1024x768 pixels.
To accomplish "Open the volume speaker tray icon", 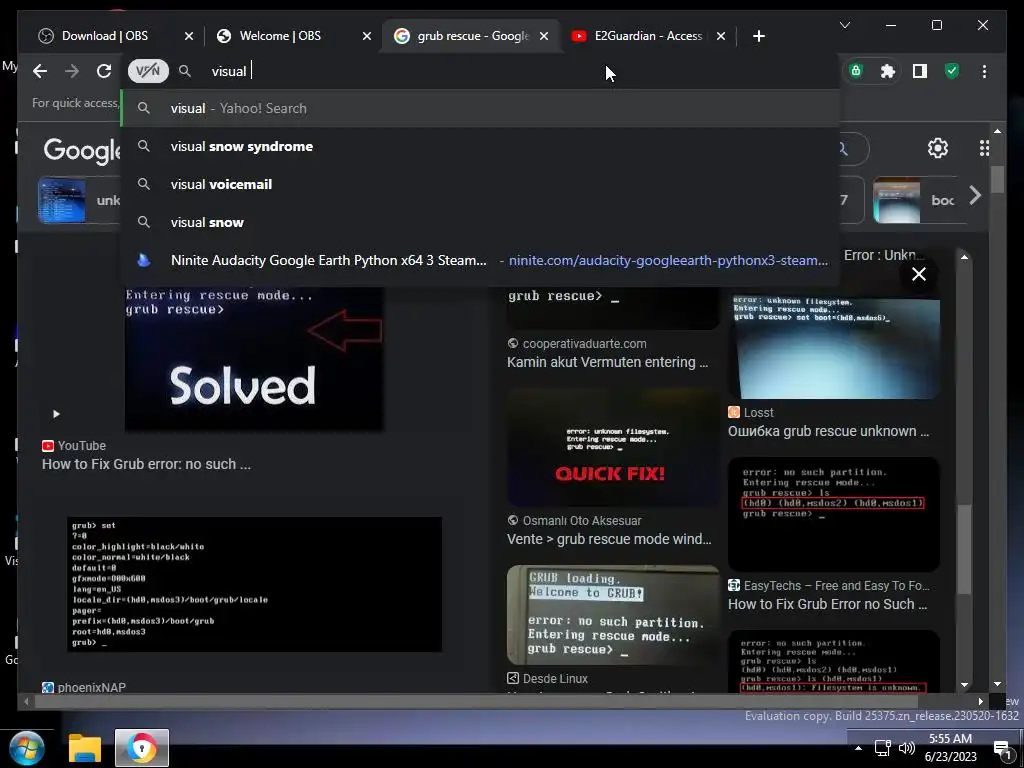I will [906, 748].
